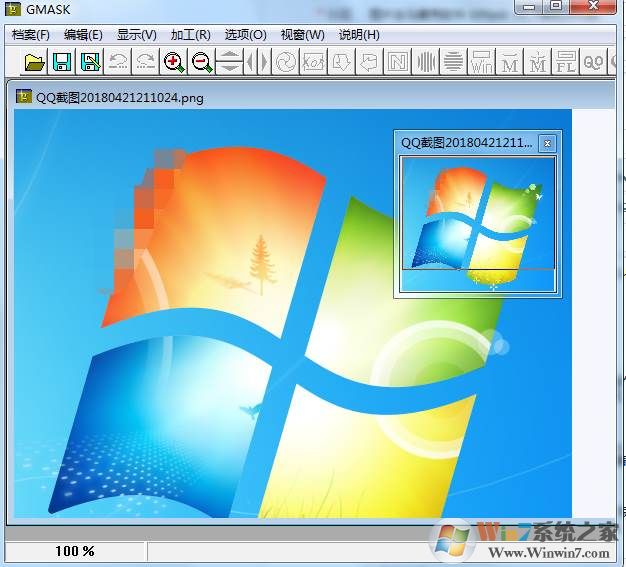626x567 pixels.
Task: Click the QQ截图20180421211024.png document title
Action: click(120, 98)
